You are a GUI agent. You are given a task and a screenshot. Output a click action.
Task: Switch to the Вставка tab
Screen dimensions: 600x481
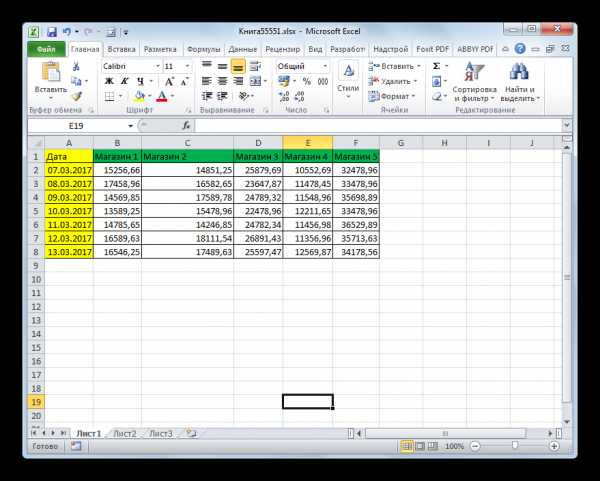coord(121,49)
